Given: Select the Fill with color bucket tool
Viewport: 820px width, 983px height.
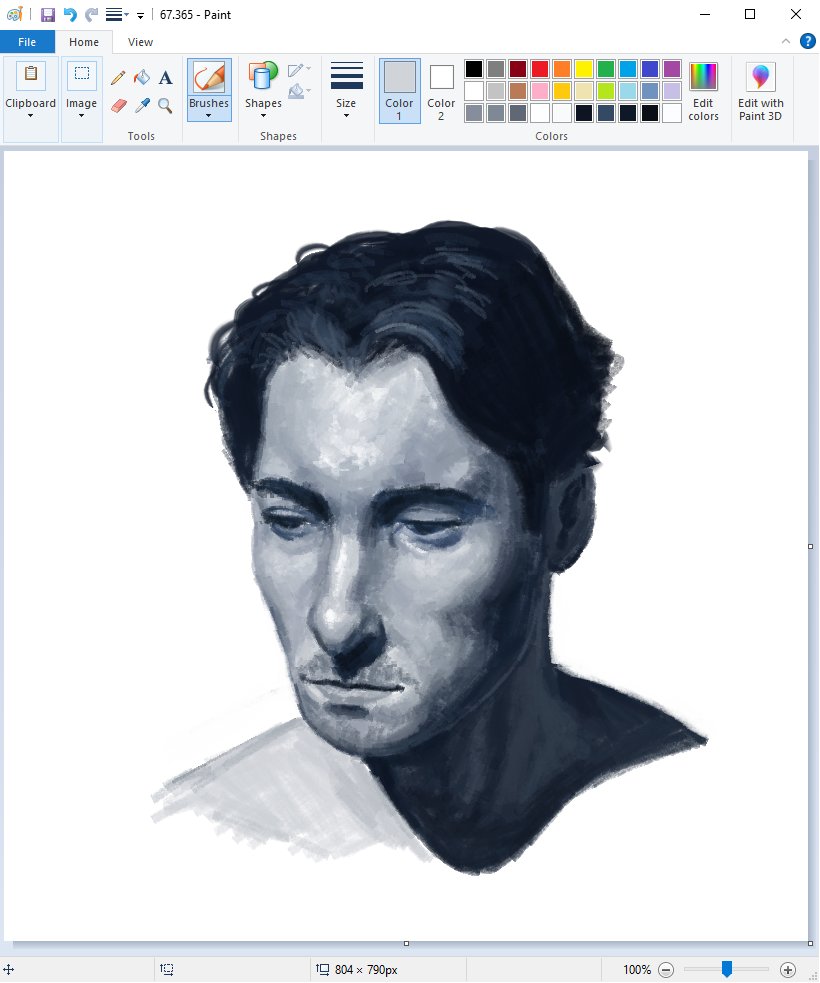Looking at the screenshot, I should 142,78.
